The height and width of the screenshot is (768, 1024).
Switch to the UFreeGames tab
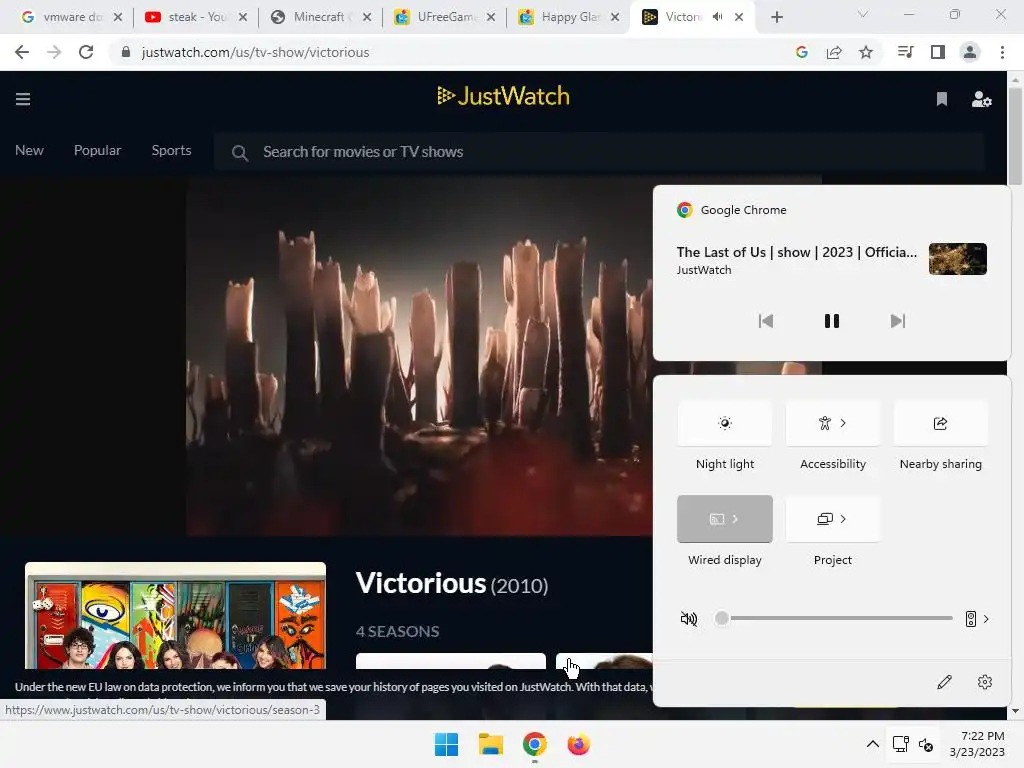pos(444,17)
